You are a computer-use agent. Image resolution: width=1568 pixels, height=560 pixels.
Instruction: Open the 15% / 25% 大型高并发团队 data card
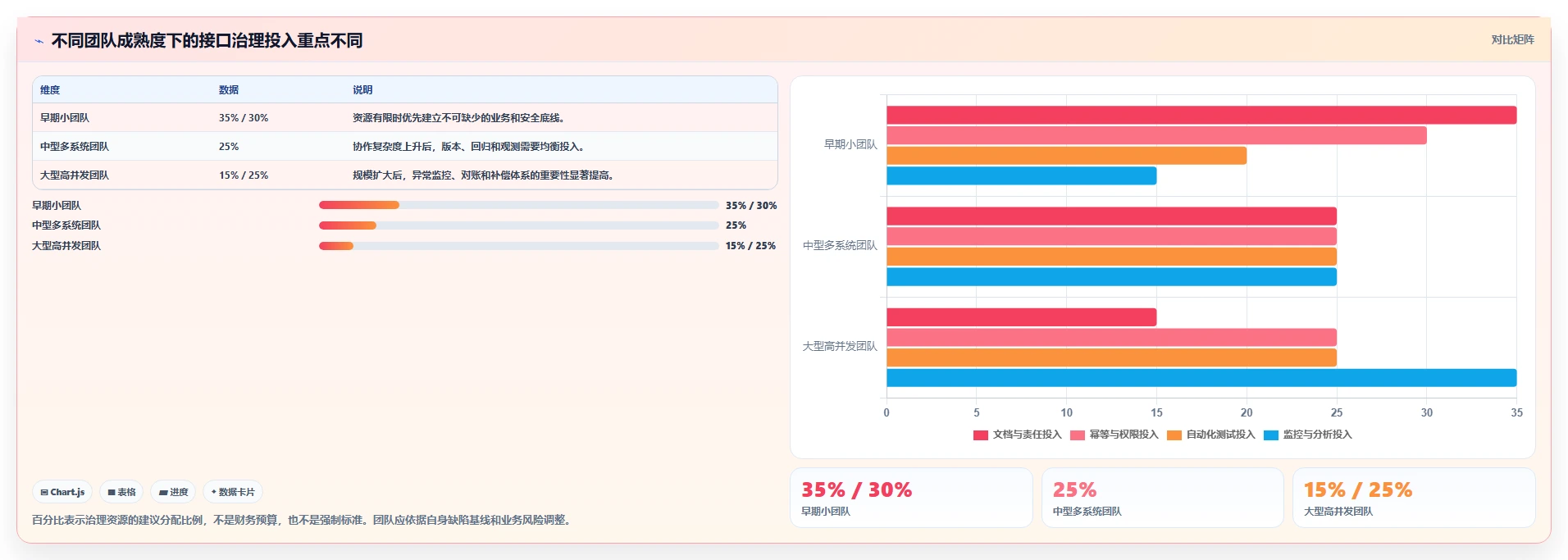point(1414,498)
